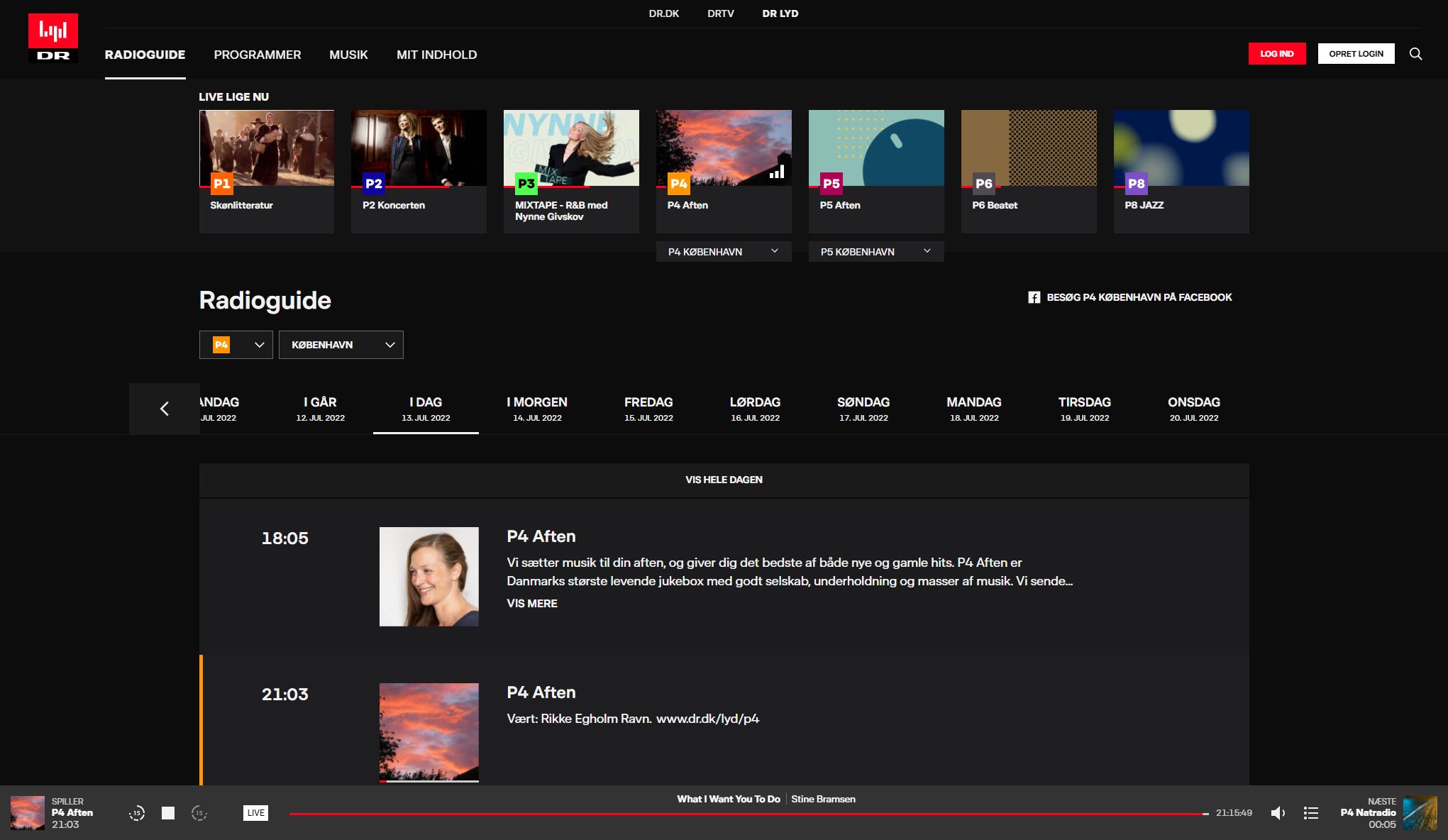Click the P3 channel badge
Image resolution: width=1448 pixels, height=840 pixels.
(x=526, y=184)
